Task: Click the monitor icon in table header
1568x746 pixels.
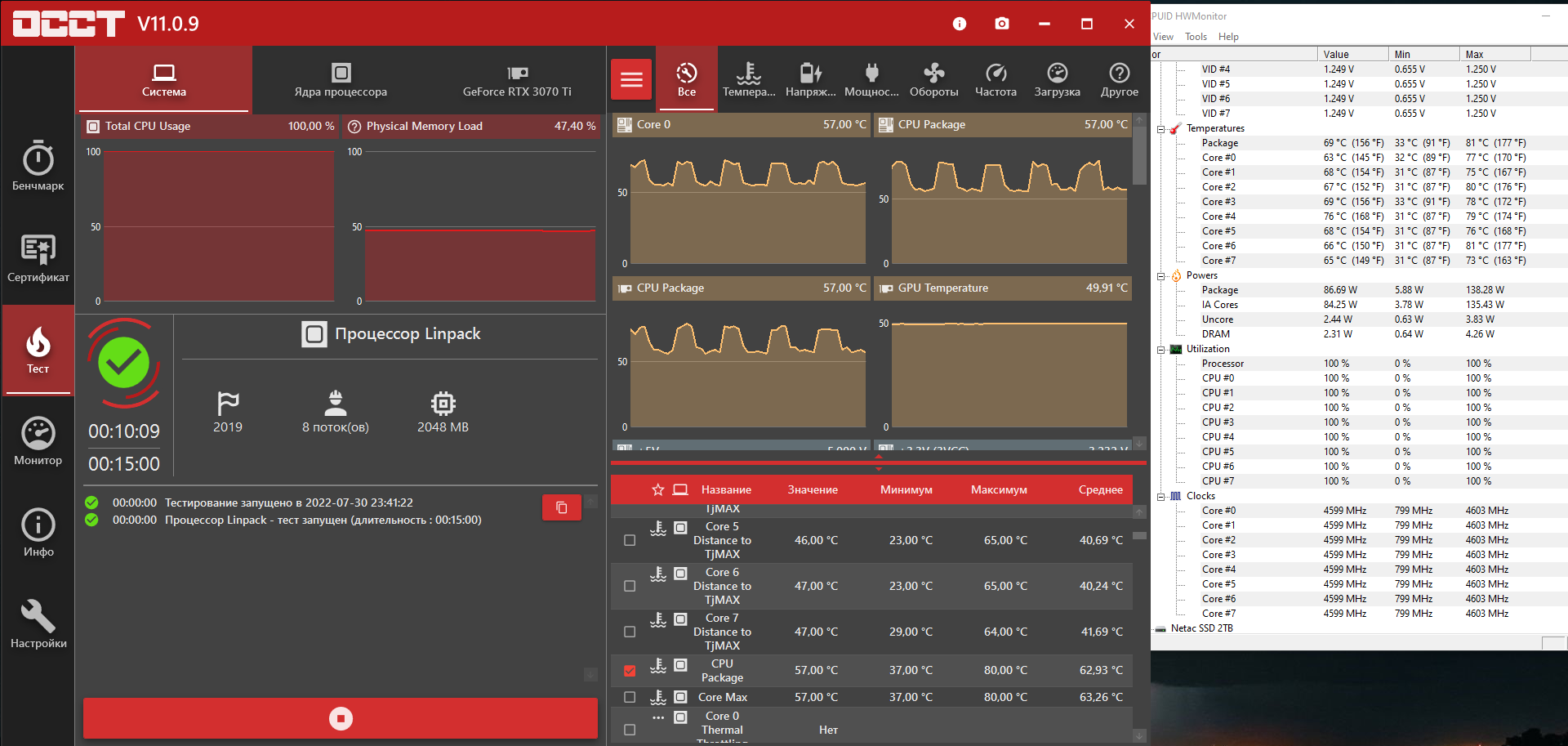Action: pos(680,489)
